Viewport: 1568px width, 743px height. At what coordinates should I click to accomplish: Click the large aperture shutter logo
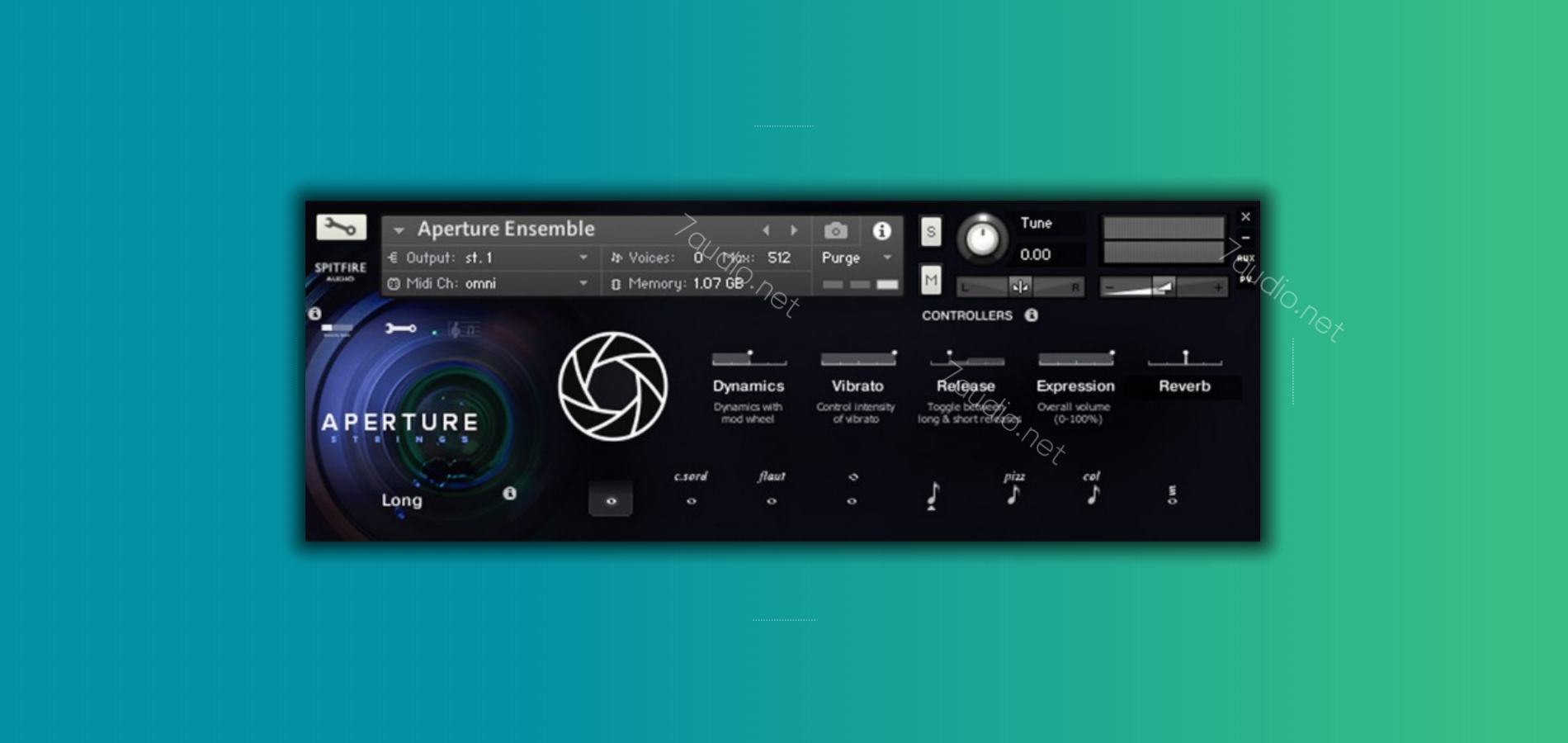(x=612, y=386)
